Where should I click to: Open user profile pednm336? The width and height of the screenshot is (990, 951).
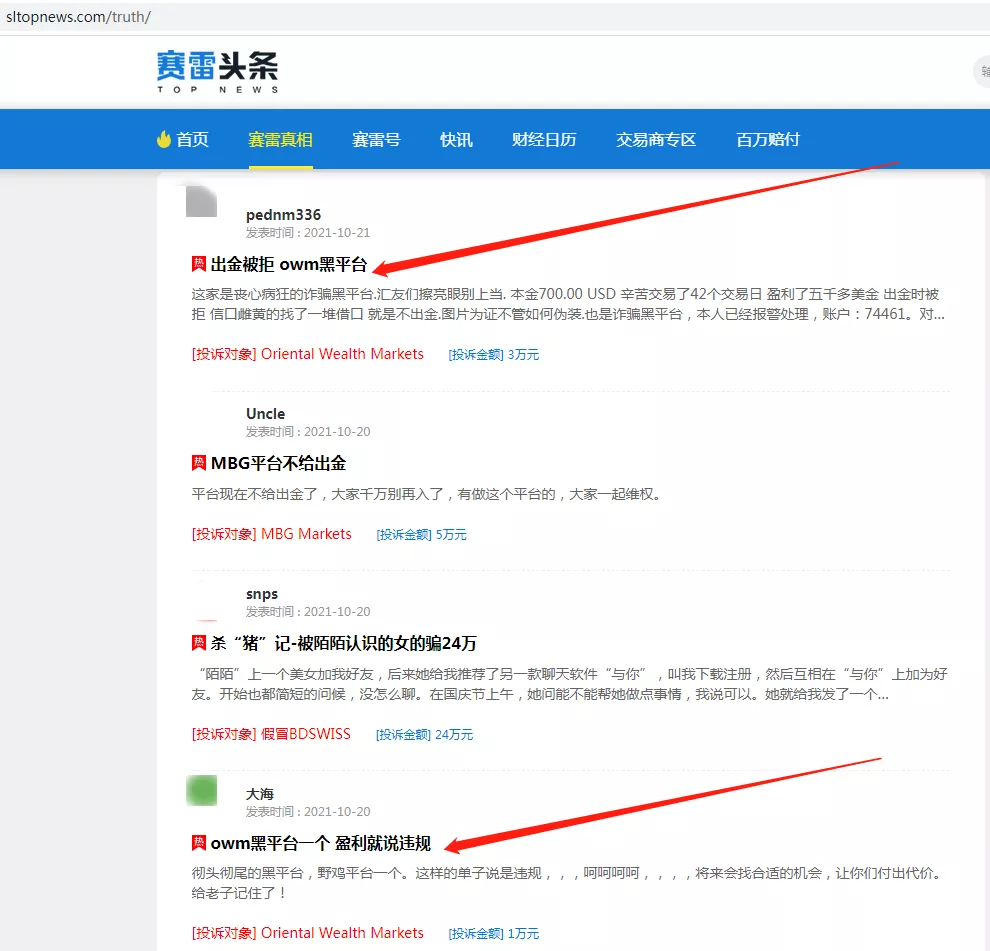click(x=283, y=215)
